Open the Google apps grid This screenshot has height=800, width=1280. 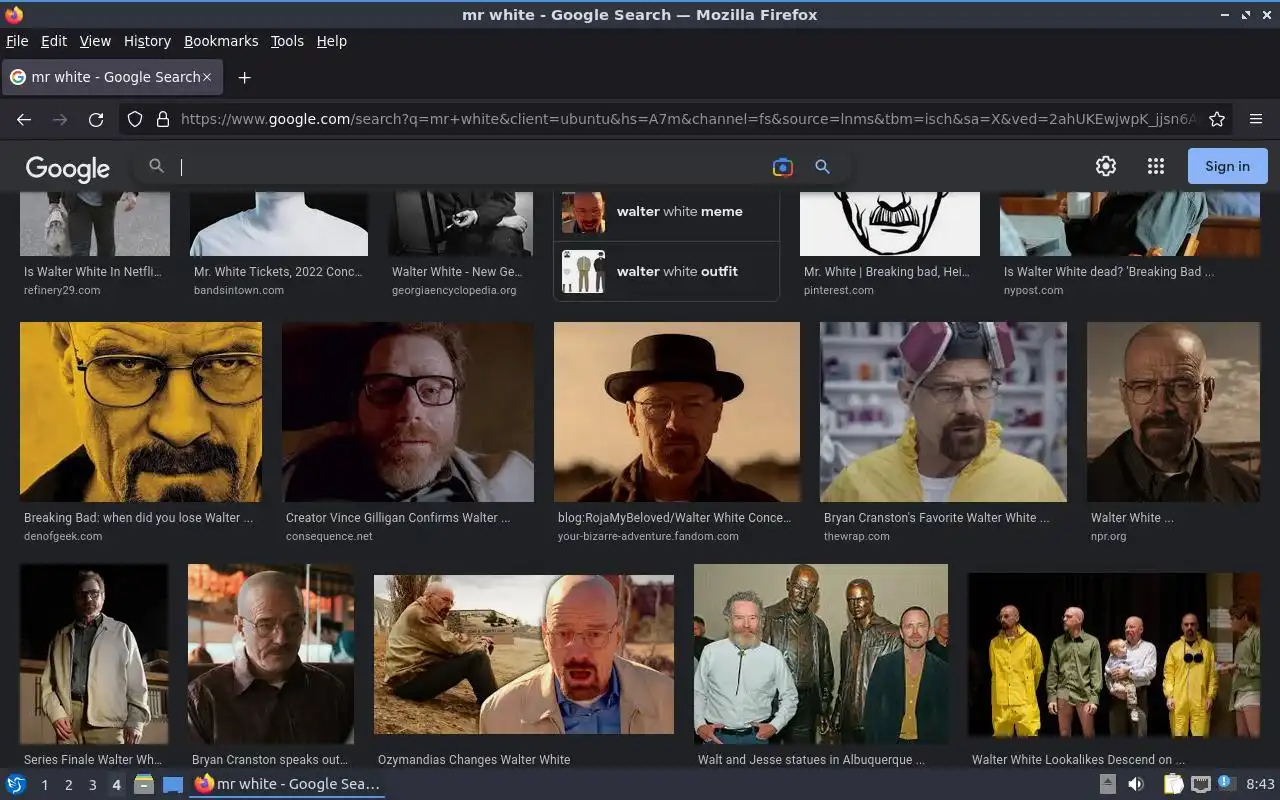click(x=1156, y=166)
